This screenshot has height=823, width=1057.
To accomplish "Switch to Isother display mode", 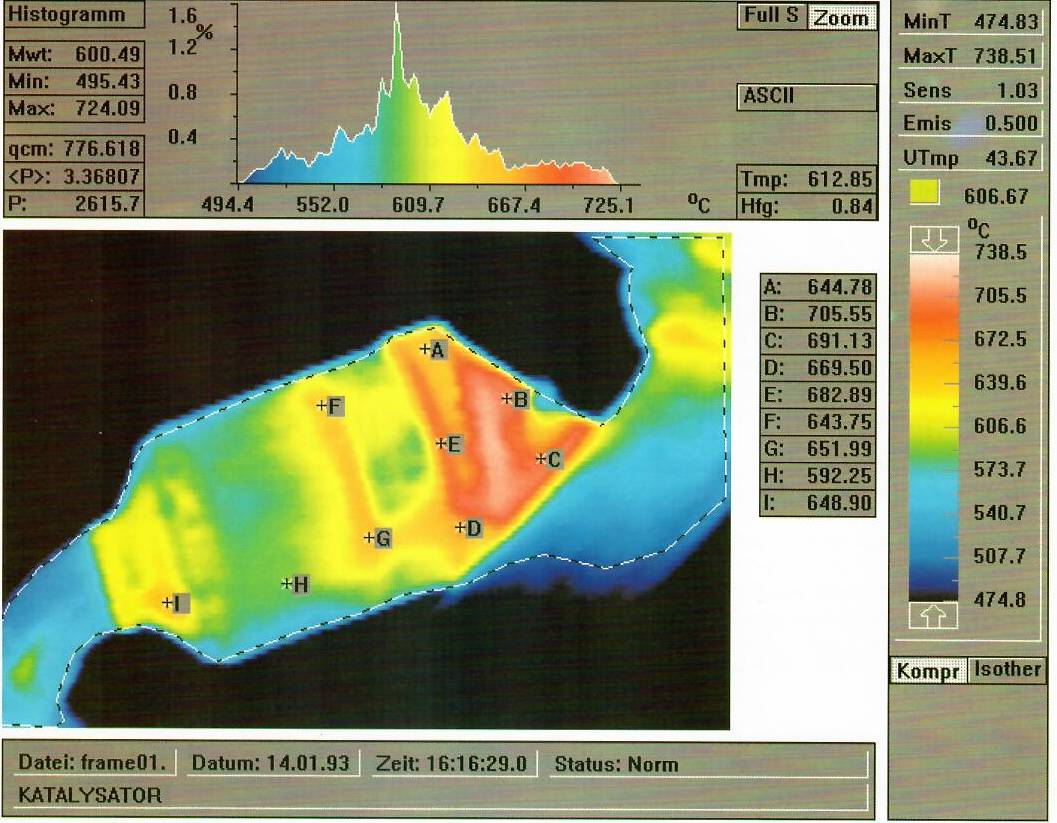I will (x=1007, y=670).
